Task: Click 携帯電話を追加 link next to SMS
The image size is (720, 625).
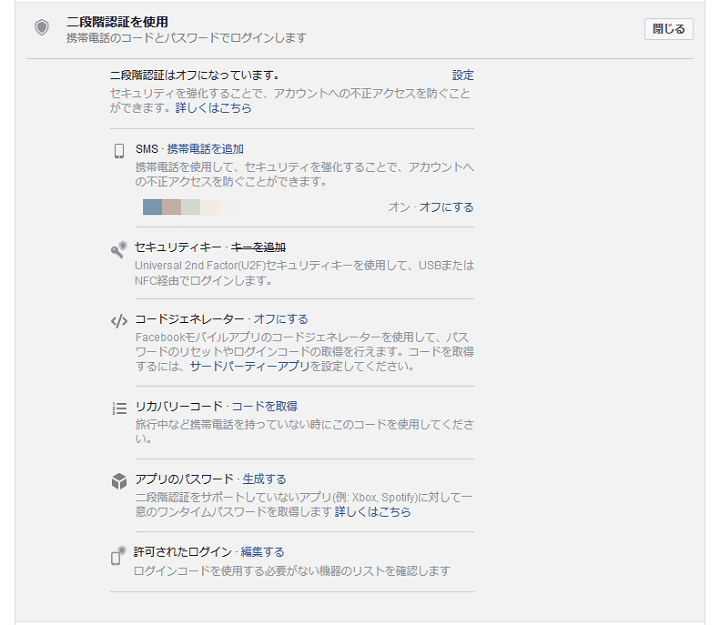Action: click(205, 149)
